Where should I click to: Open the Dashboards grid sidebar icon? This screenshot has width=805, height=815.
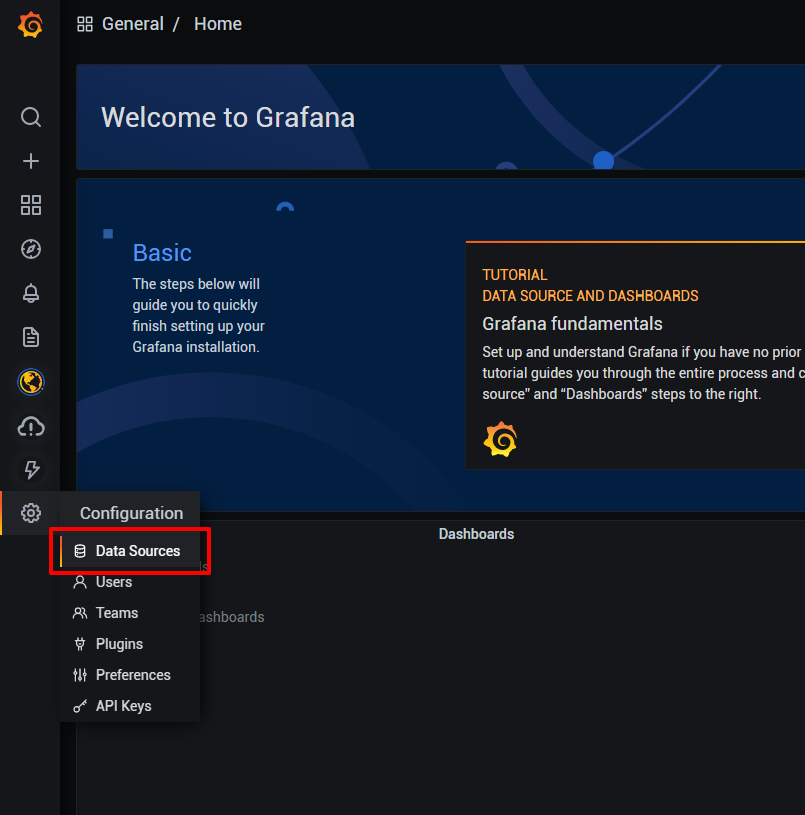pyautogui.click(x=31, y=205)
